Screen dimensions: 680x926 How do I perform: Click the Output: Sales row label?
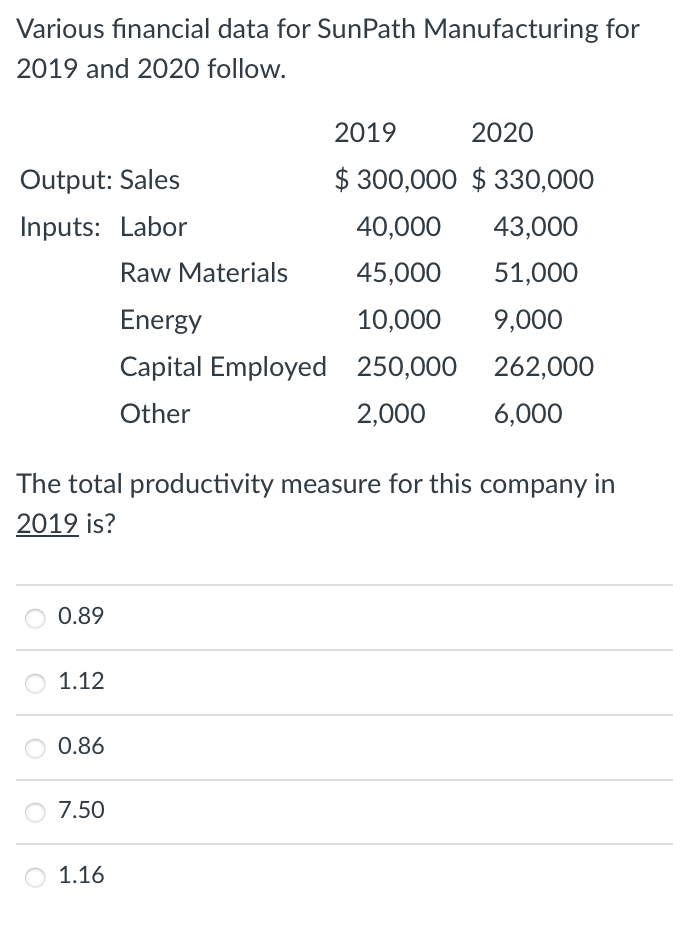point(100,180)
